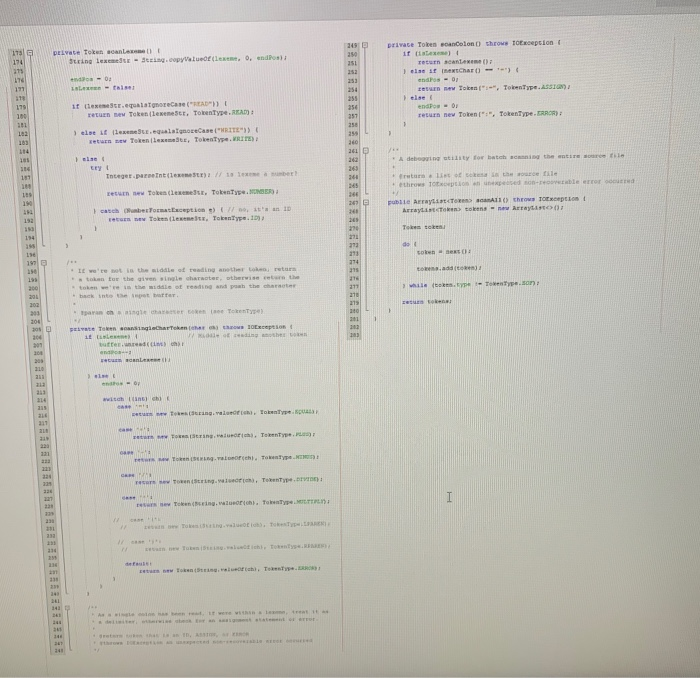Viewport: 700px width, 678px height.
Task: Click TokenType.ID in the catch block
Action: pyautogui.click(x=236, y=218)
